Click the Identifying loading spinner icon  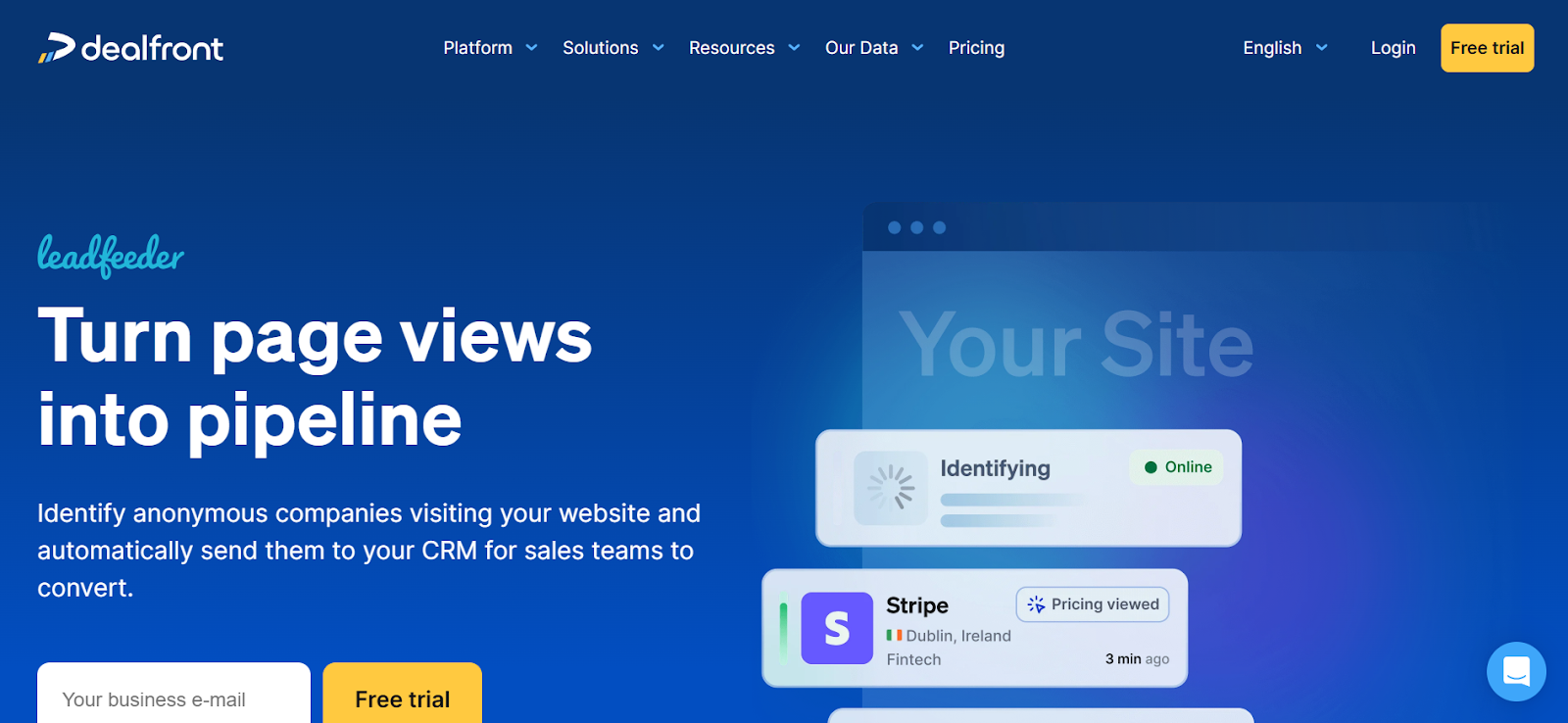(891, 488)
